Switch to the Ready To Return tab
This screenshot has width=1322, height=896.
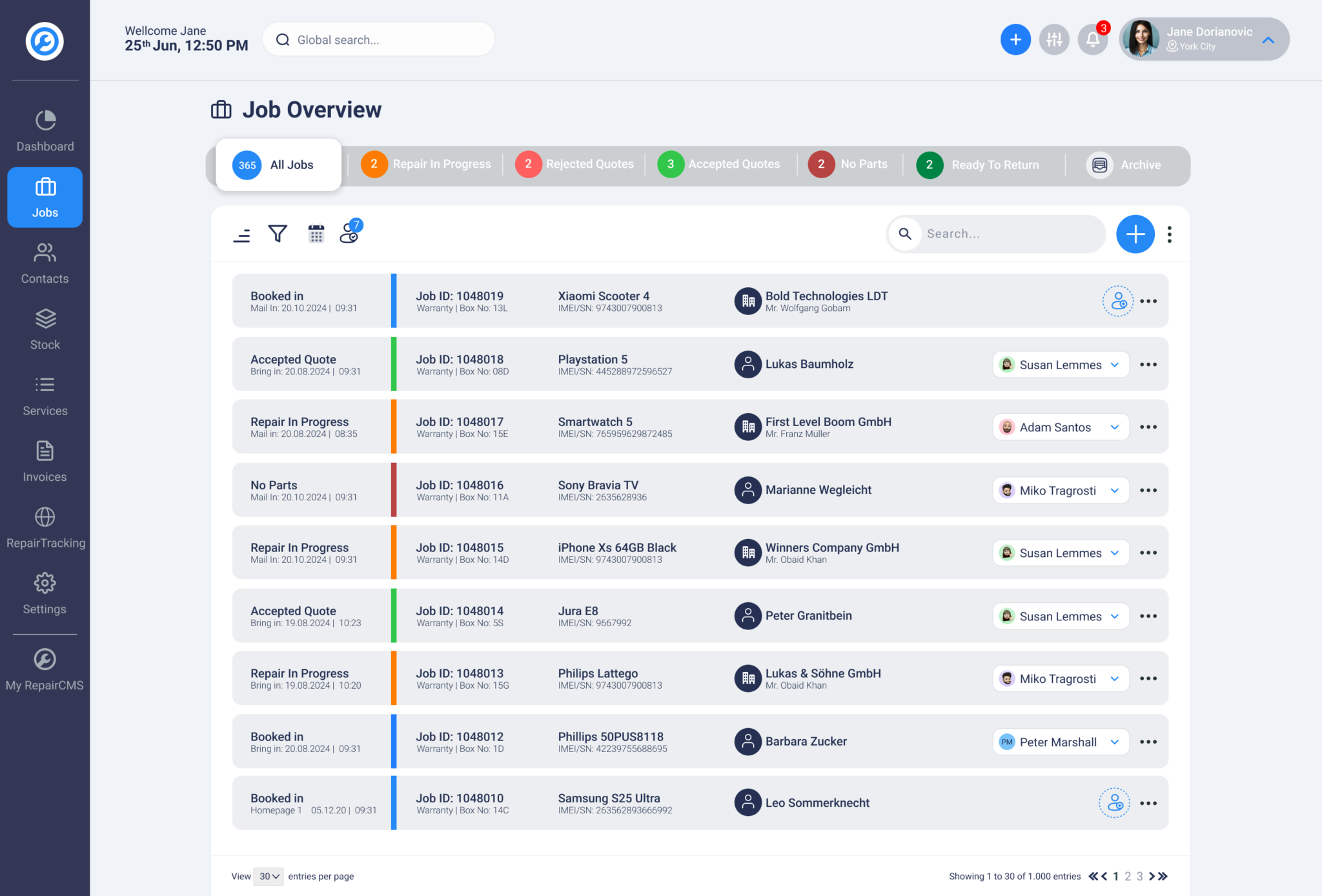click(981, 165)
